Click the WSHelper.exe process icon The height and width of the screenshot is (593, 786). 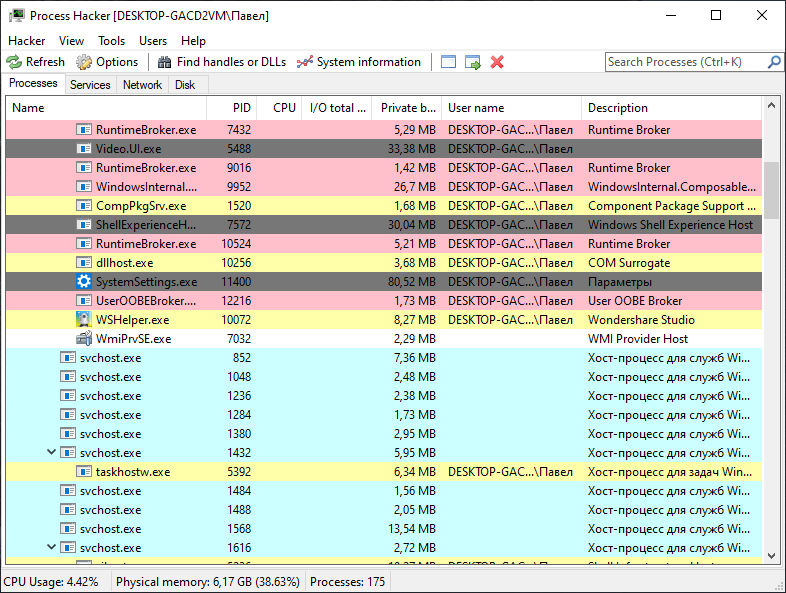[84, 320]
